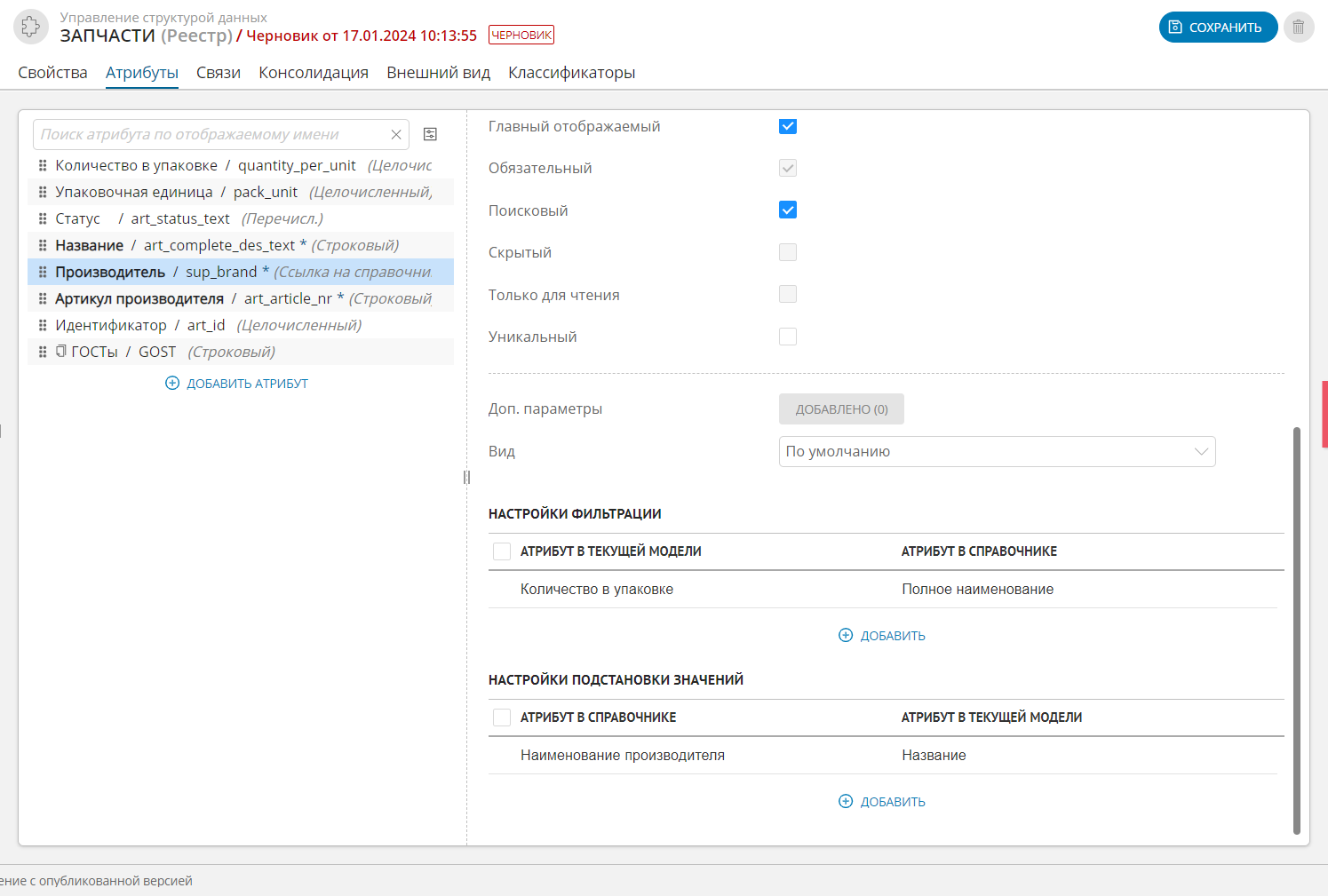Click the draft title Черновик от 17.01.2024
The width and height of the screenshot is (1328, 896).
click(x=362, y=36)
